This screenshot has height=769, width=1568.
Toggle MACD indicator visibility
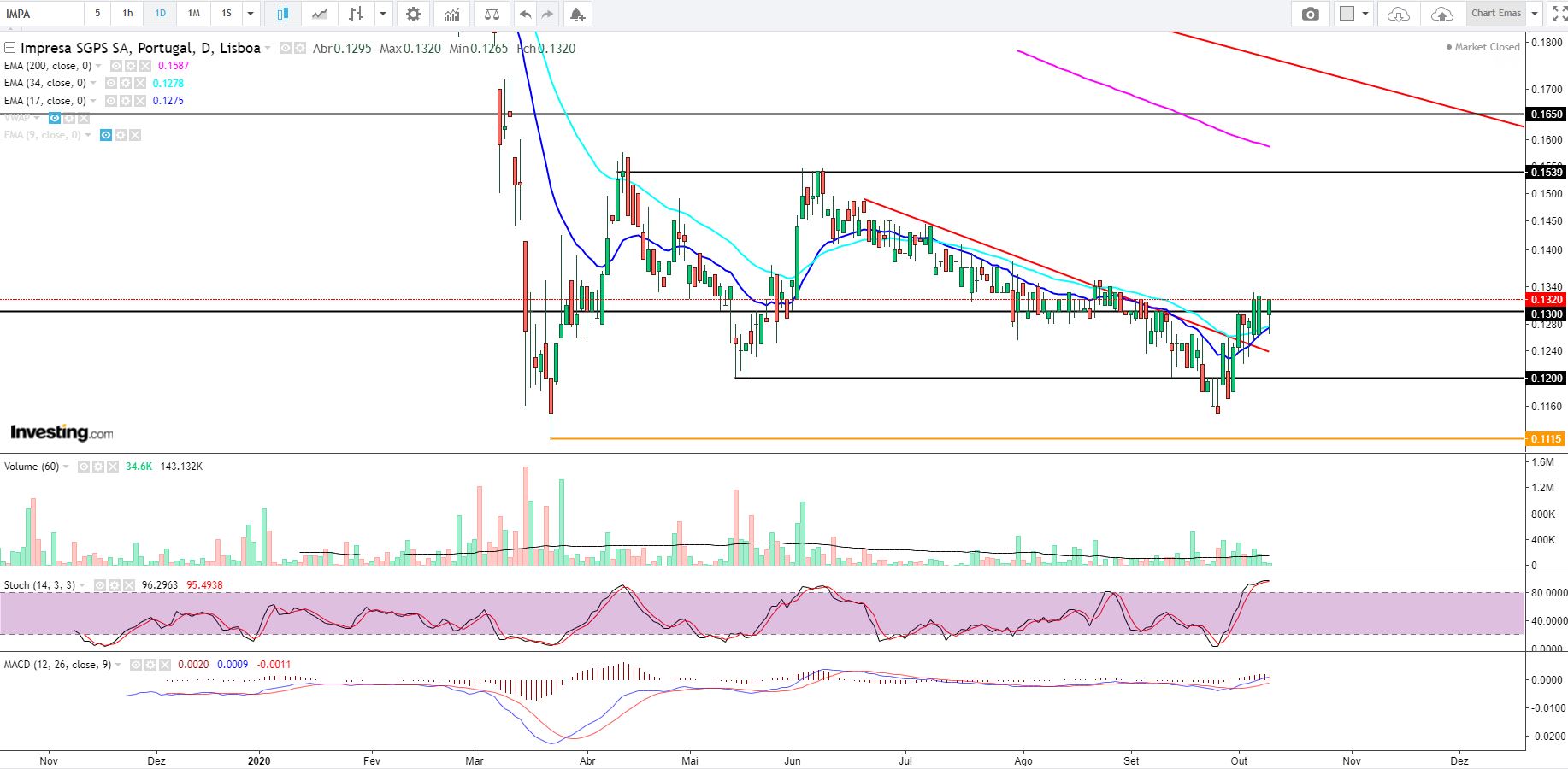(x=136, y=665)
